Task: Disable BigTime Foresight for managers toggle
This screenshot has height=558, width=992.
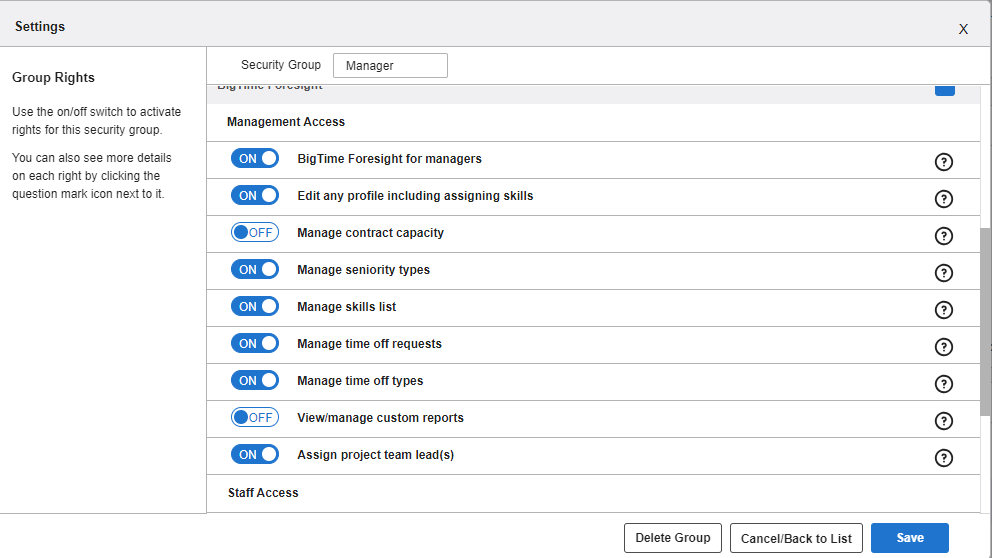Action: pyautogui.click(x=255, y=159)
